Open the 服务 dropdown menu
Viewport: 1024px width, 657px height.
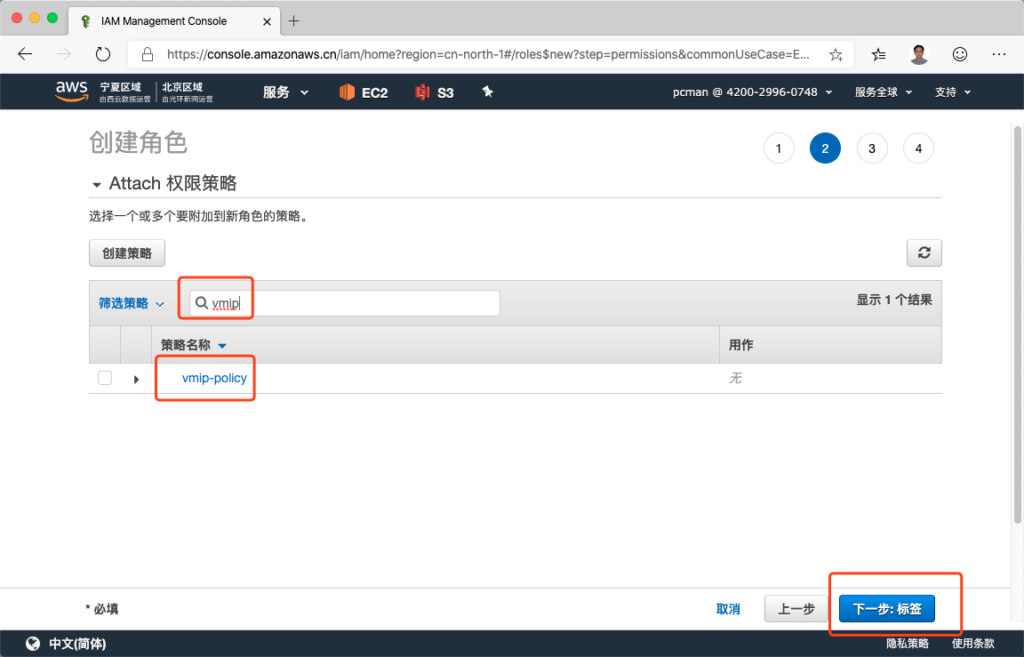[285, 92]
